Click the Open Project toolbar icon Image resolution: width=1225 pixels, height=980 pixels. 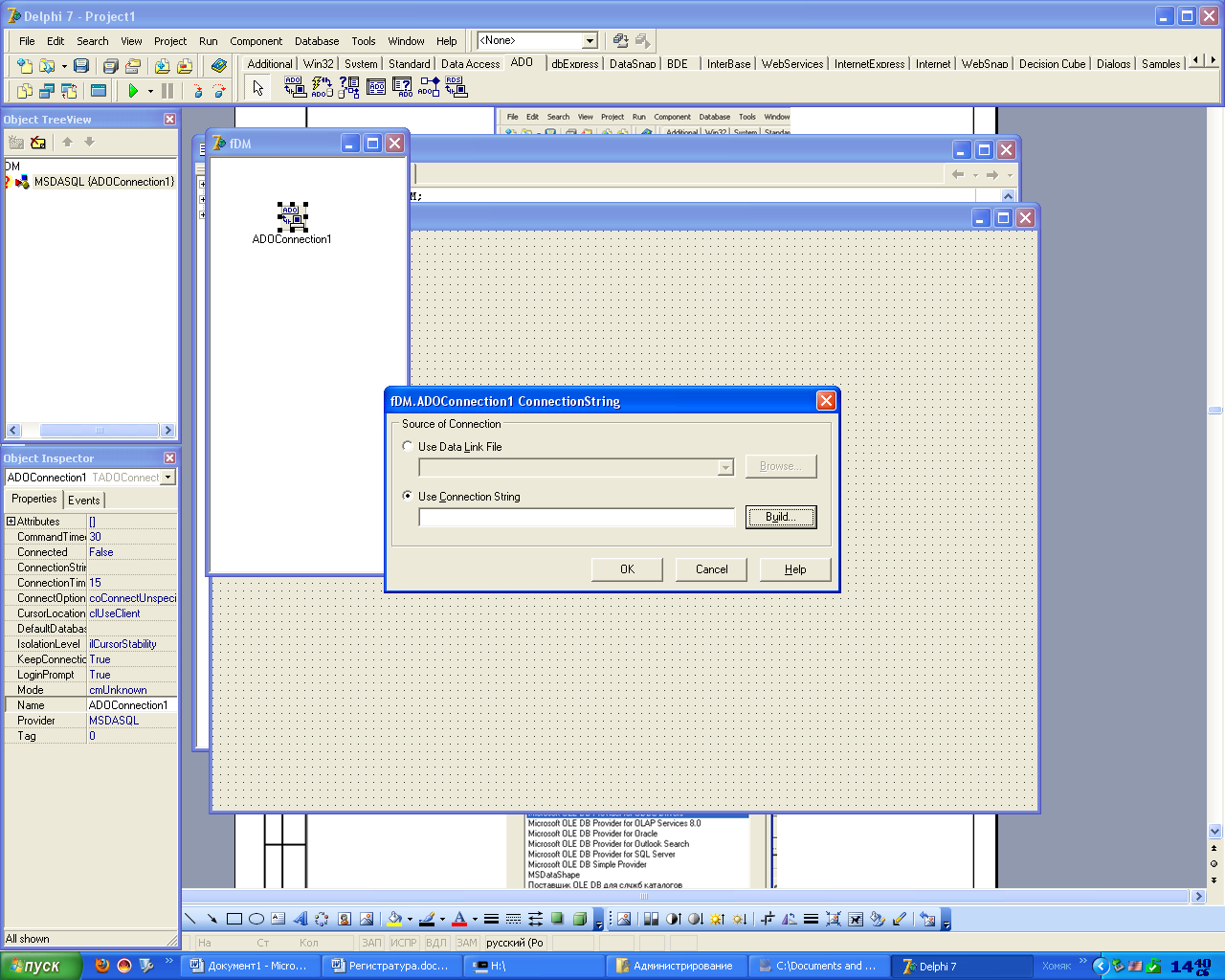point(133,65)
